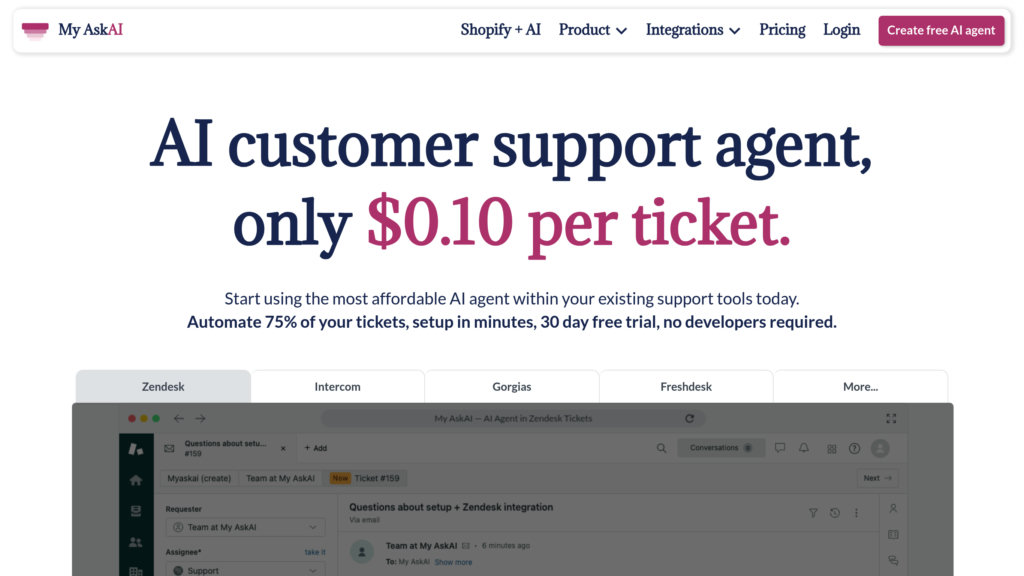Select the Gorgias tab

coord(511,387)
